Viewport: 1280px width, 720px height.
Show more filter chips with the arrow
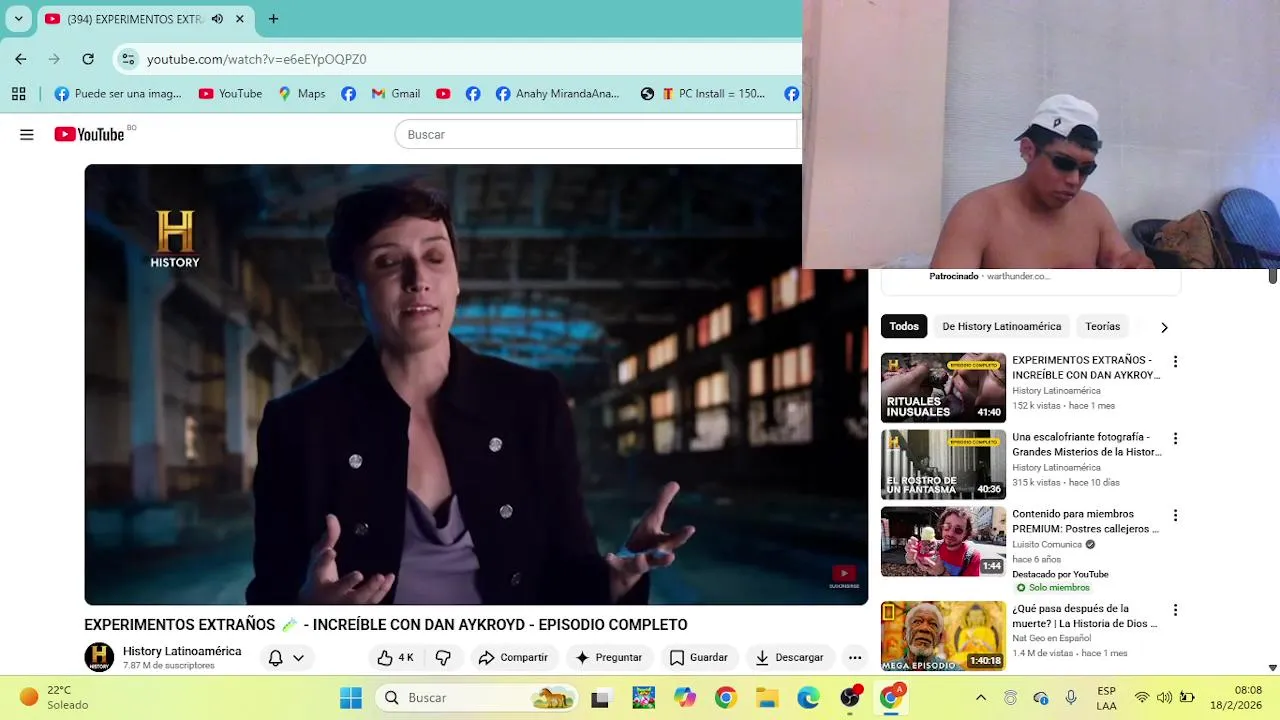(x=1164, y=327)
